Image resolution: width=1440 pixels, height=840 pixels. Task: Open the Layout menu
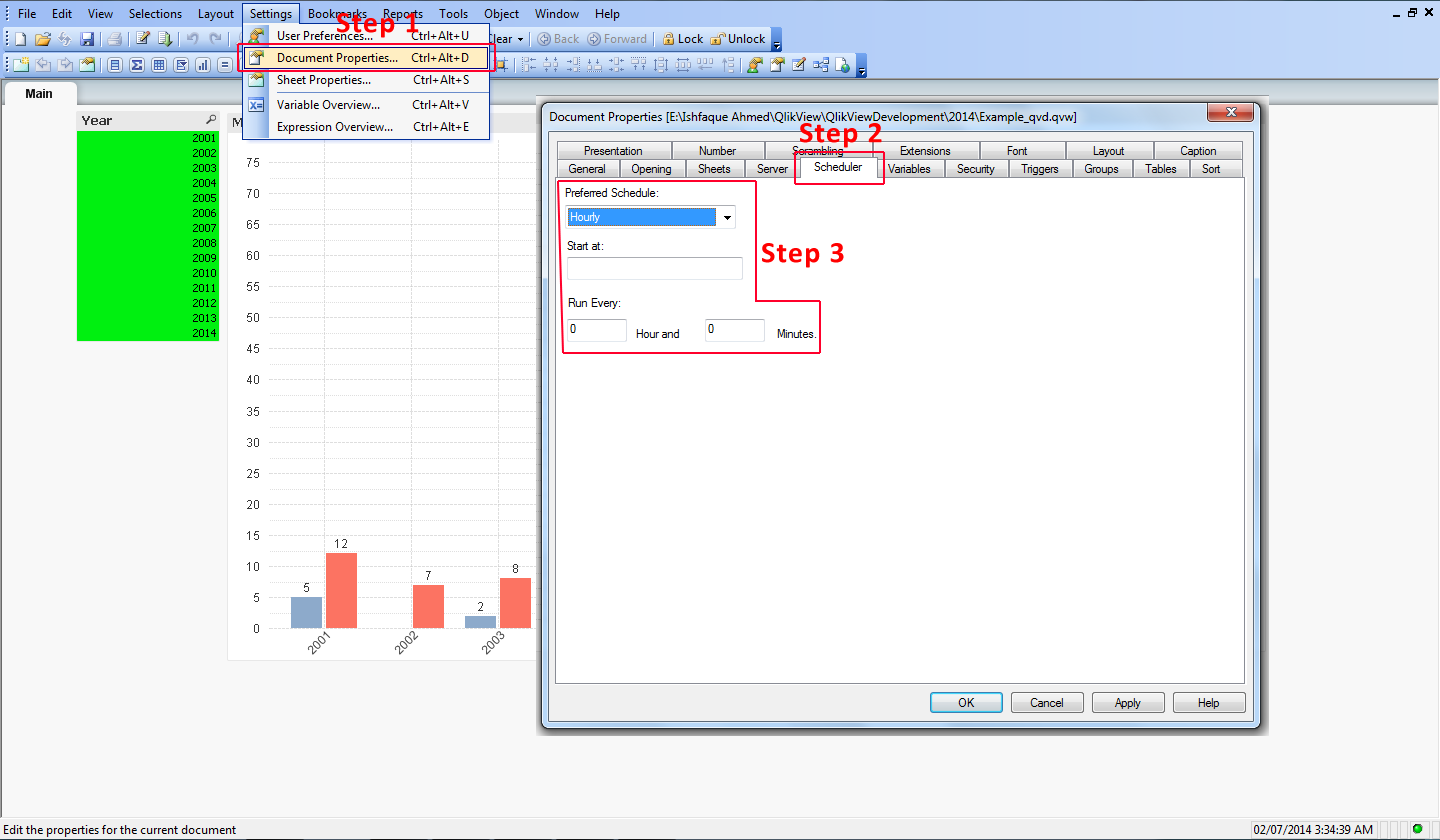point(216,14)
